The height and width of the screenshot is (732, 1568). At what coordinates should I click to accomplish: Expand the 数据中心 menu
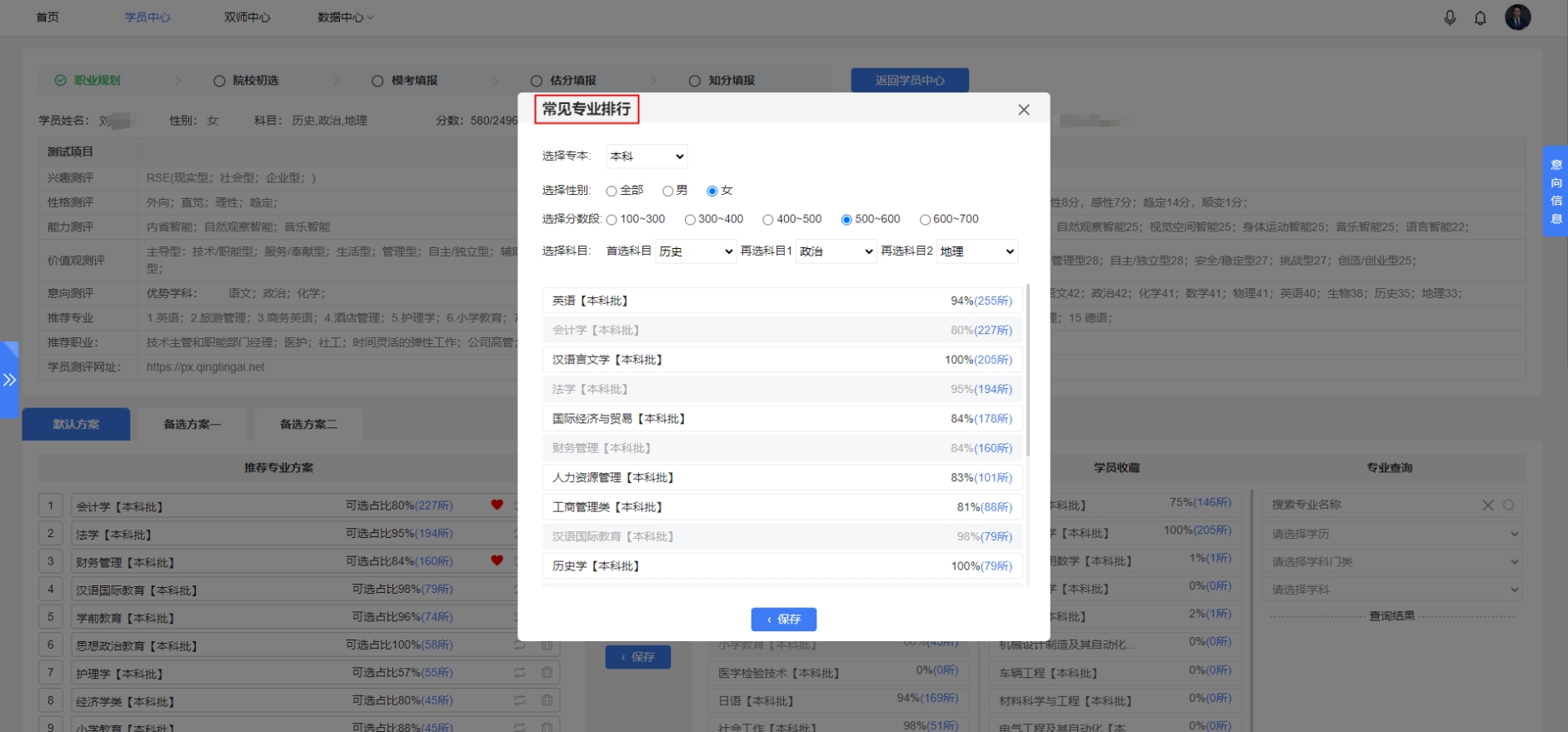pos(345,17)
